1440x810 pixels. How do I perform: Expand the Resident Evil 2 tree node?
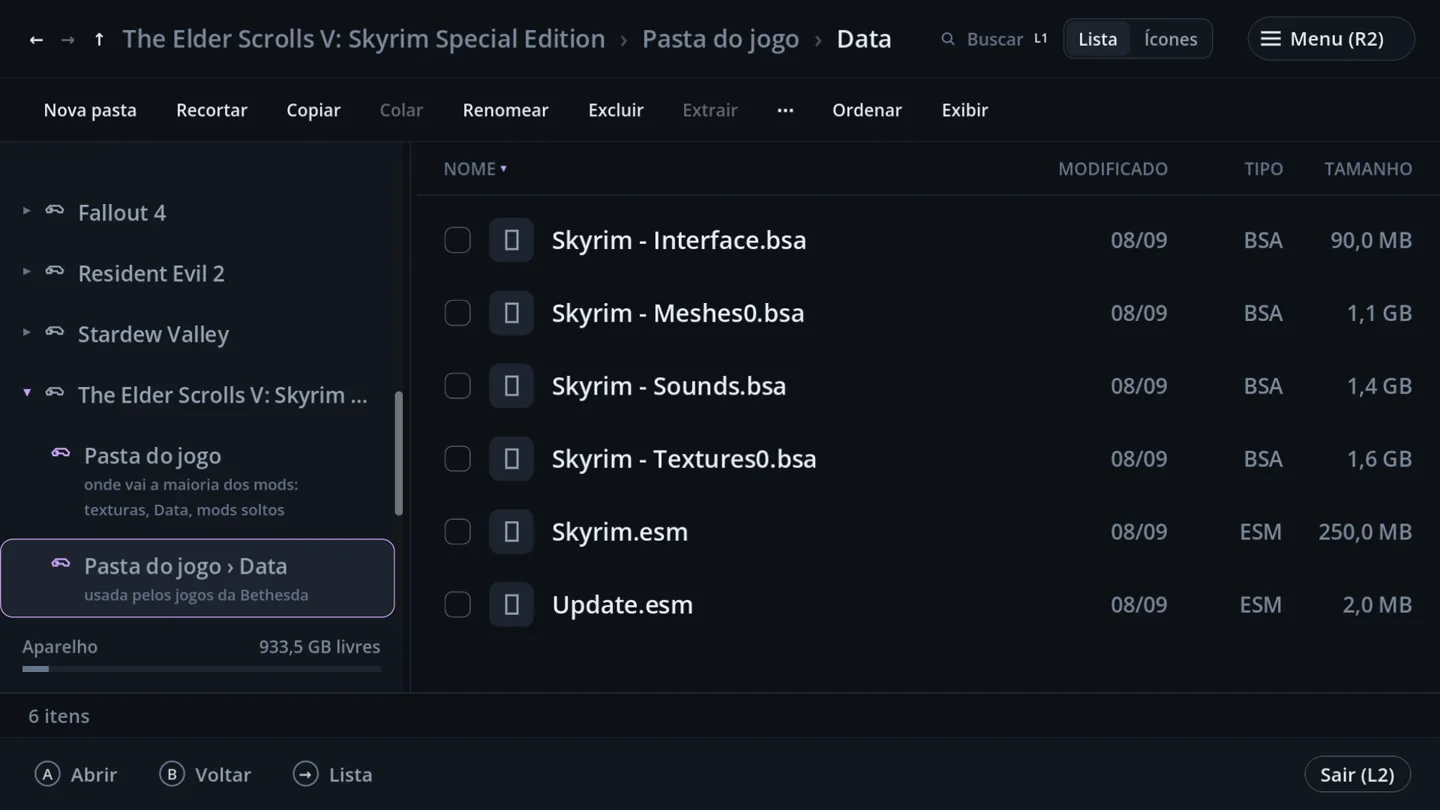click(27, 273)
